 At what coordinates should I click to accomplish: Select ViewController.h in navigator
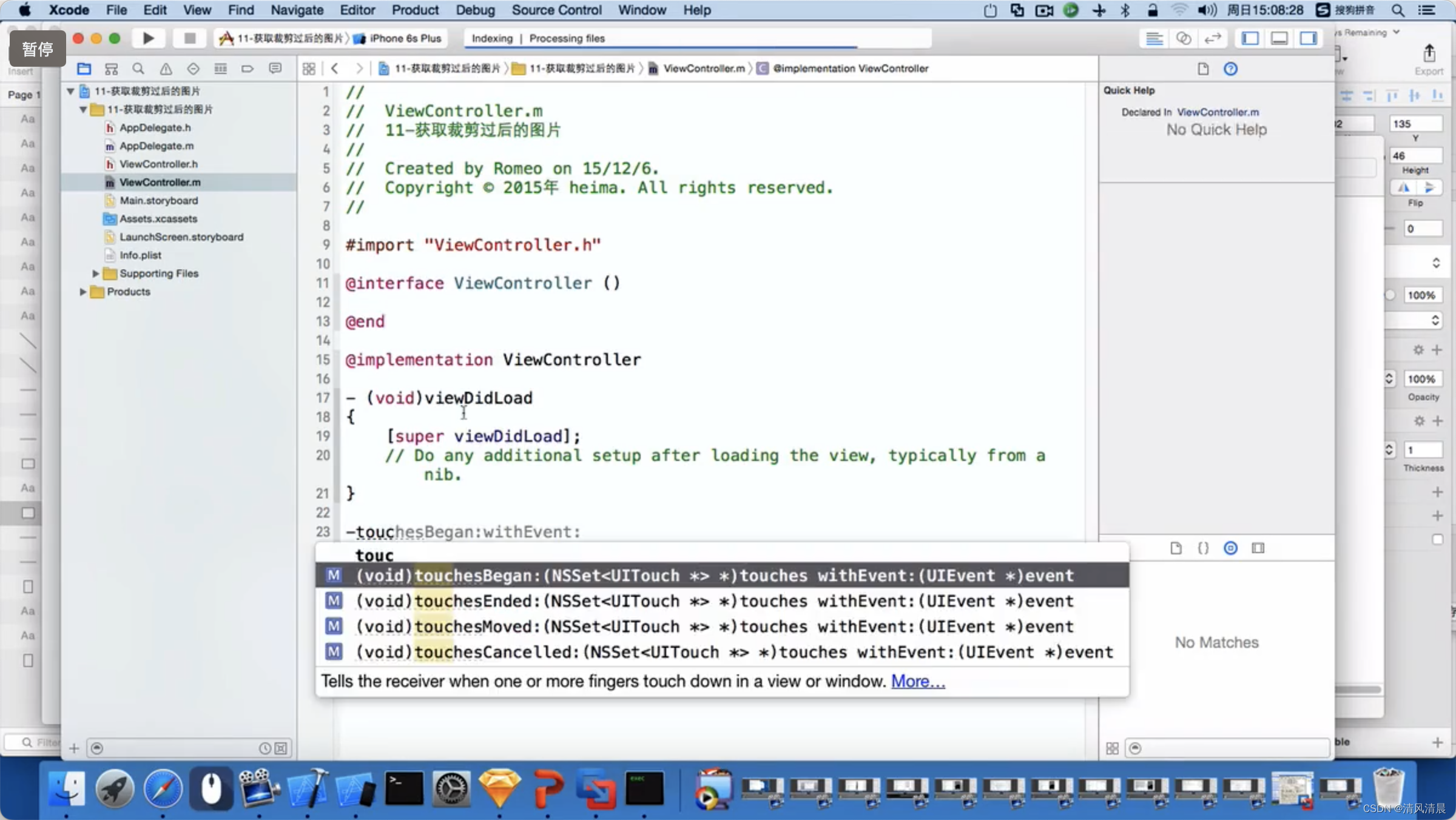pyautogui.click(x=158, y=164)
